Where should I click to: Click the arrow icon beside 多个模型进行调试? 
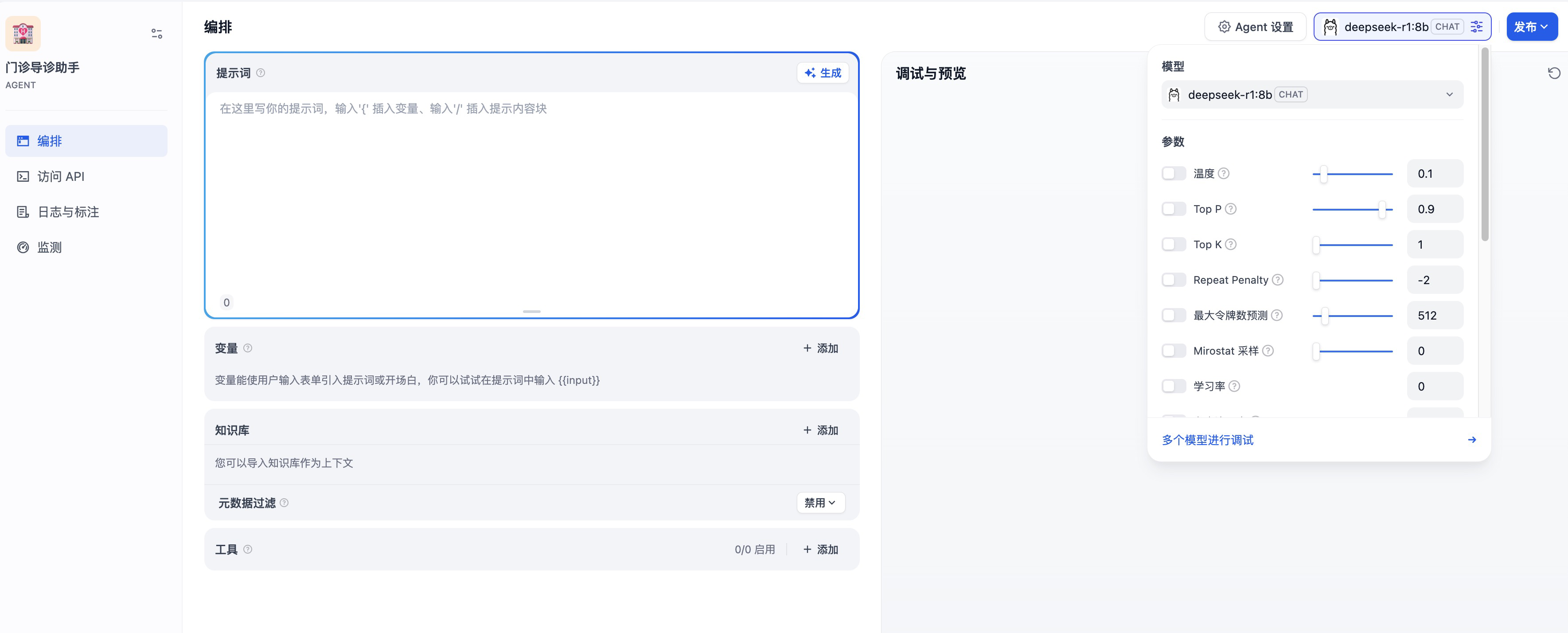1471,439
